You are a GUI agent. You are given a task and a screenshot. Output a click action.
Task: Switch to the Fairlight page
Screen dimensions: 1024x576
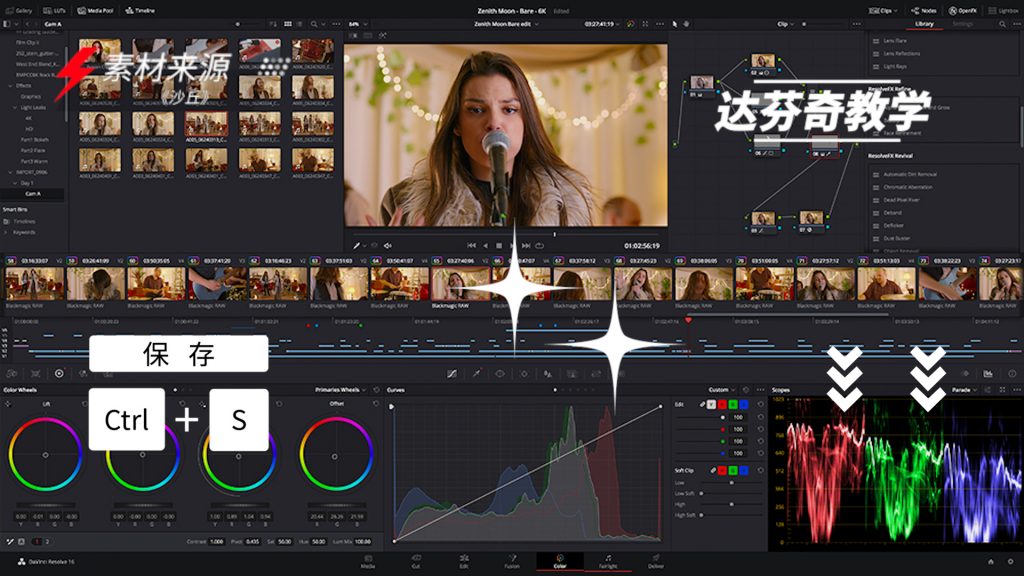point(608,561)
